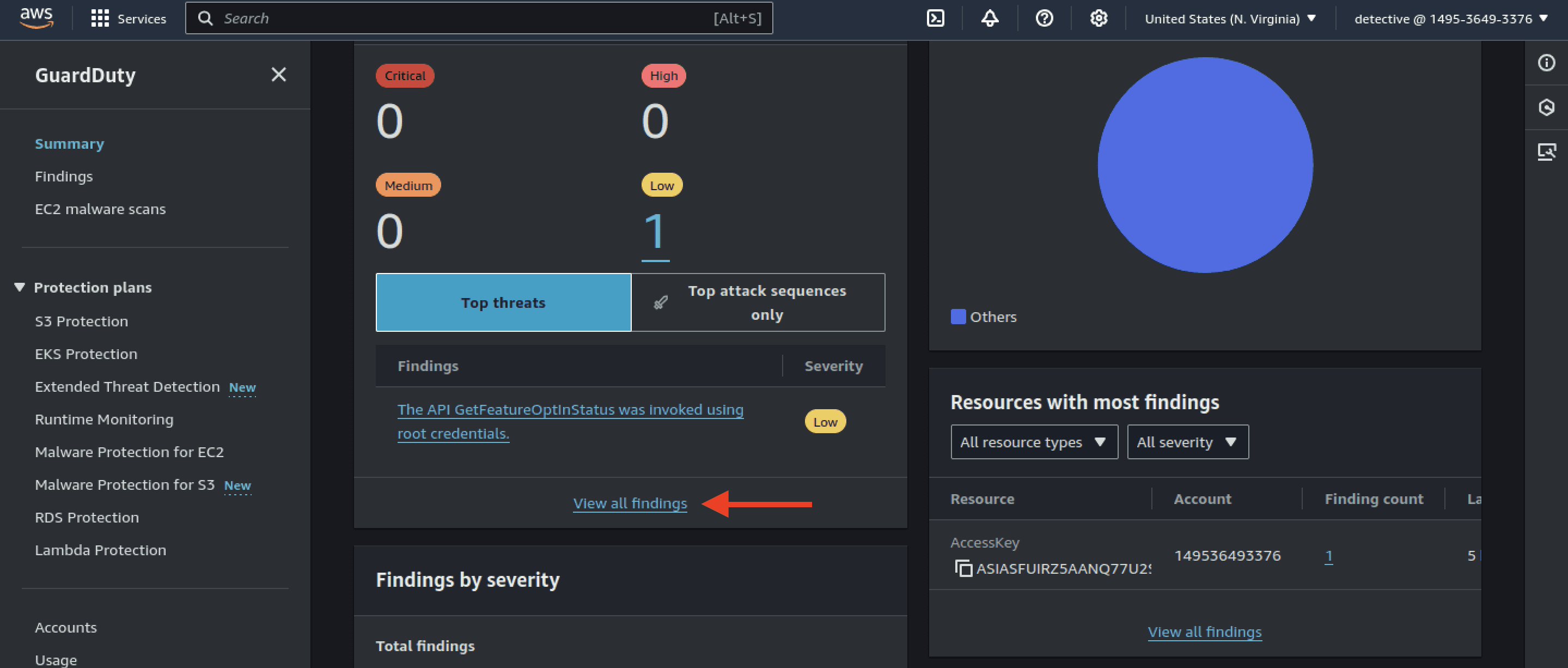Open EKS Protection settings
This screenshot has width=1568, height=668.
click(86, 354)
